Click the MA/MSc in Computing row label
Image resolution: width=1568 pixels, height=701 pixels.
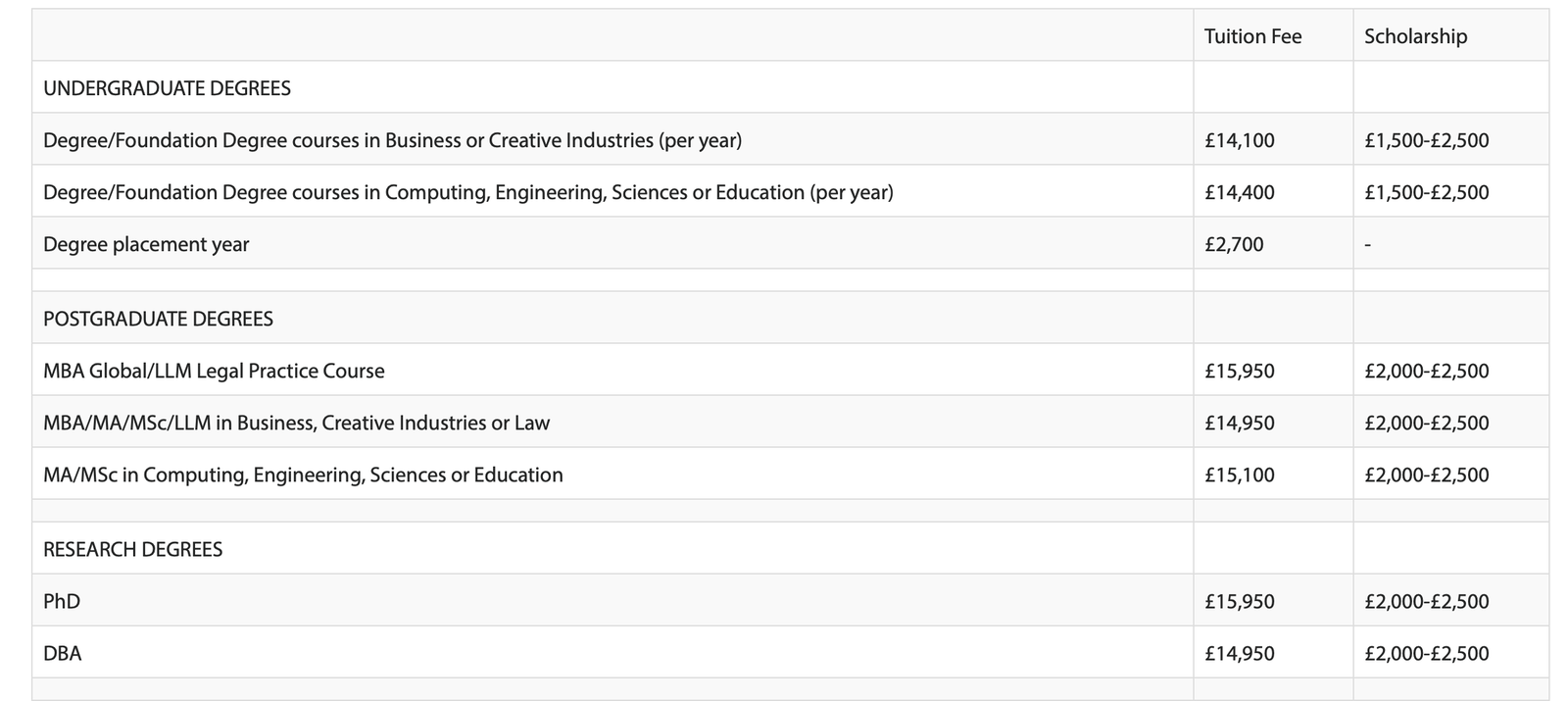[x=303, y=475]
